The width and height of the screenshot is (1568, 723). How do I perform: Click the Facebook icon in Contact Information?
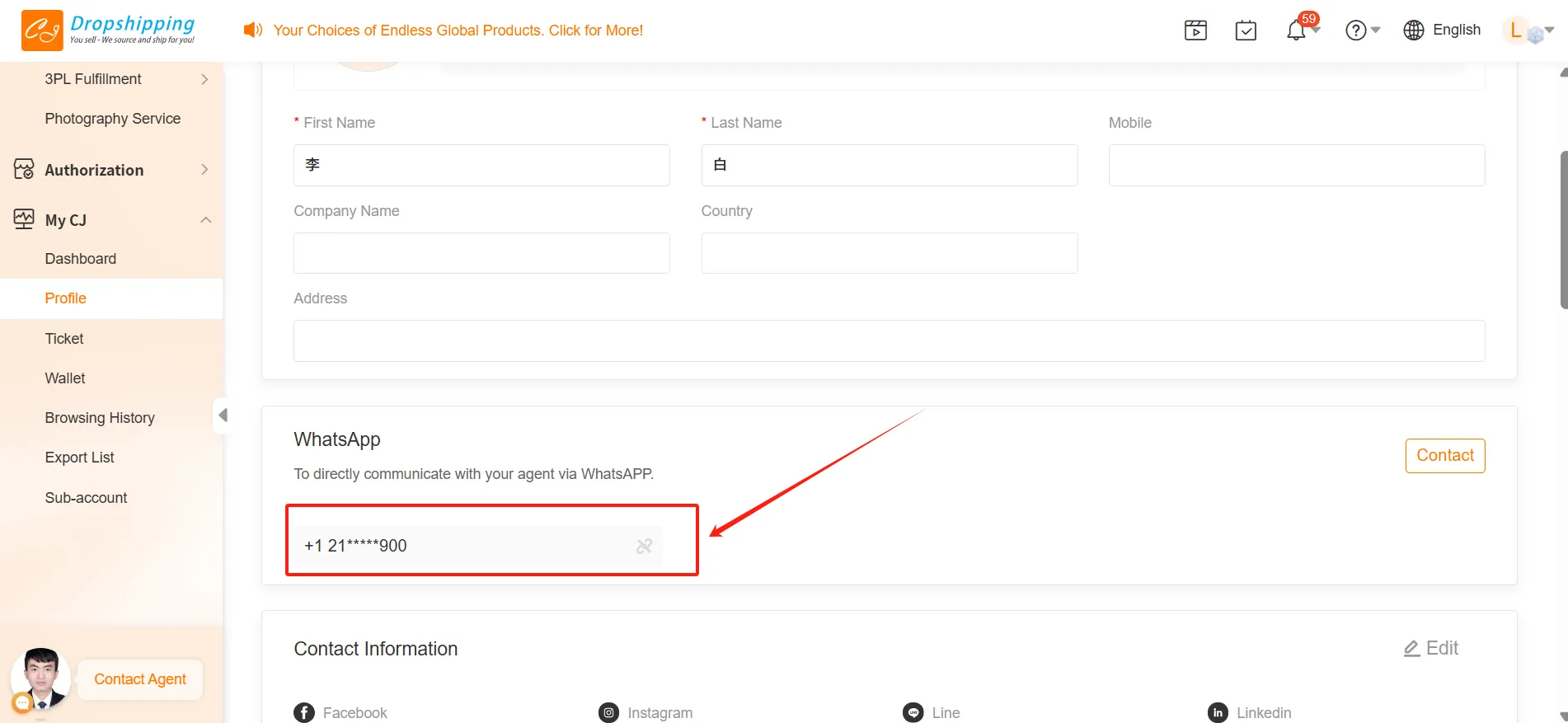pos(304,712)
